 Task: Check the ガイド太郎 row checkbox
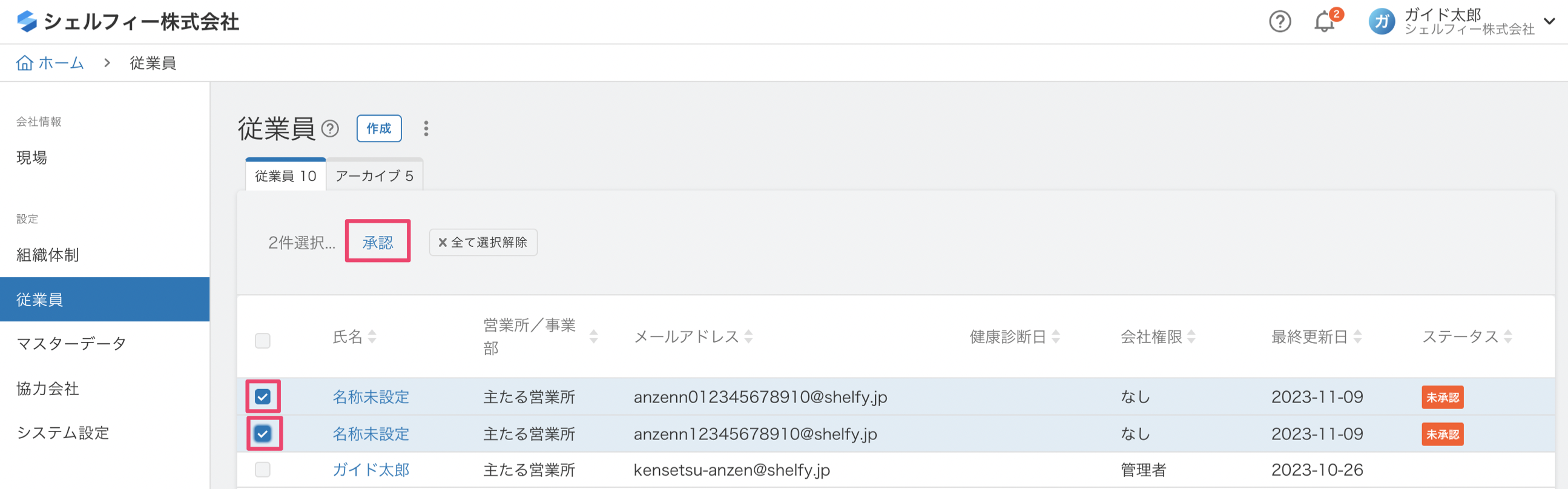[x=262, y=469]
